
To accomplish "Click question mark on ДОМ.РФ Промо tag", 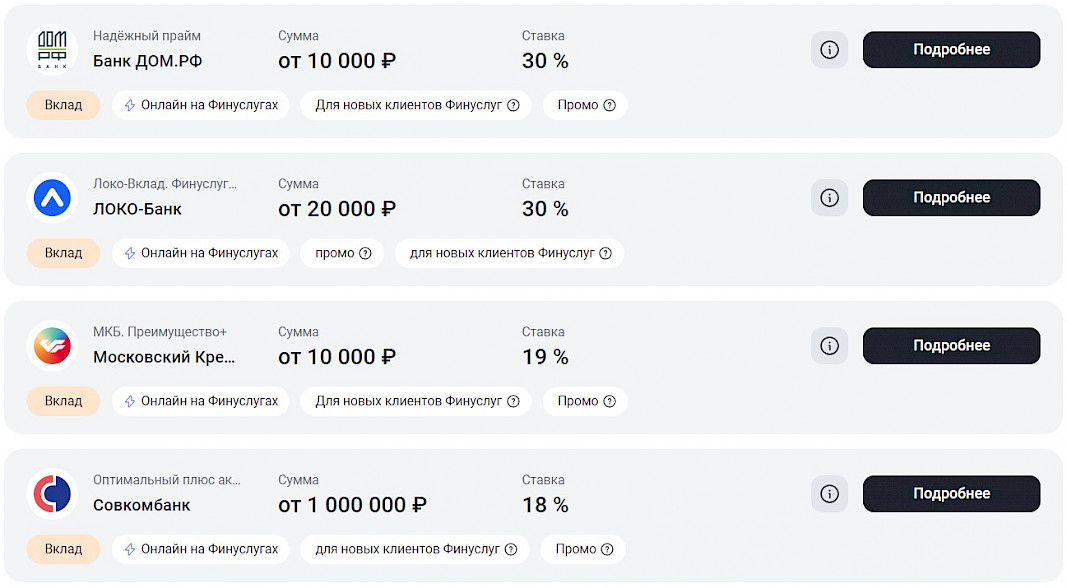I will click(x=609, y=105).
